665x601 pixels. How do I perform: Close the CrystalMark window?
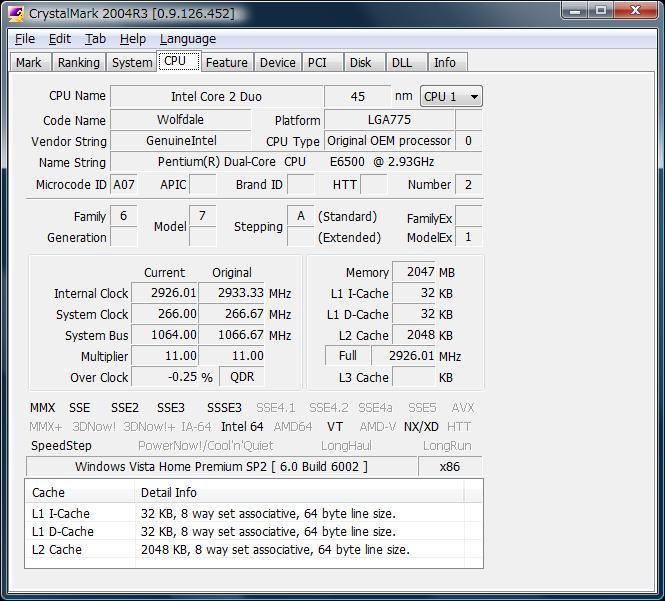(x=635, y=10)
